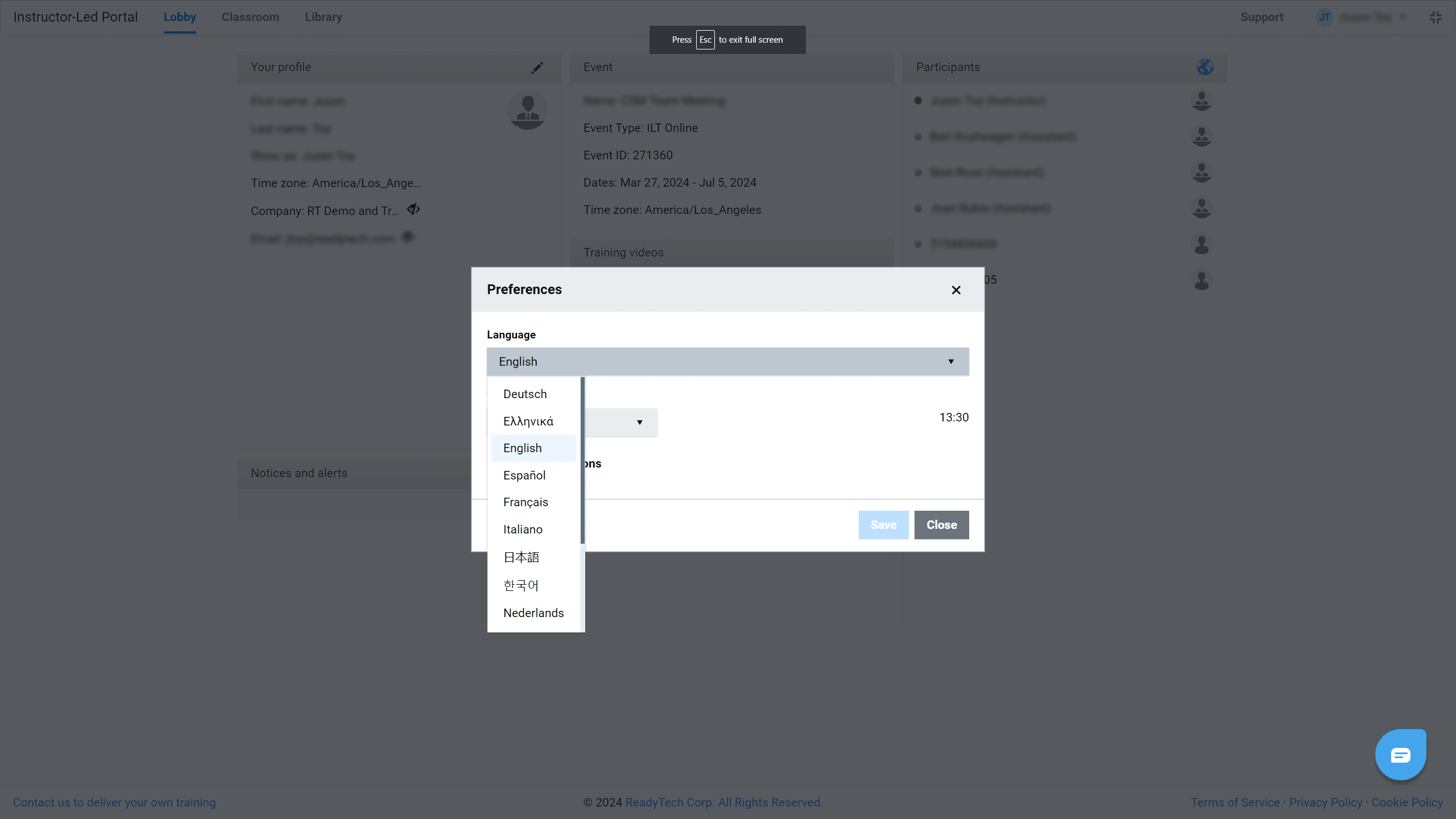Open the blue chat bubble widget

(x=1400, y=755)
